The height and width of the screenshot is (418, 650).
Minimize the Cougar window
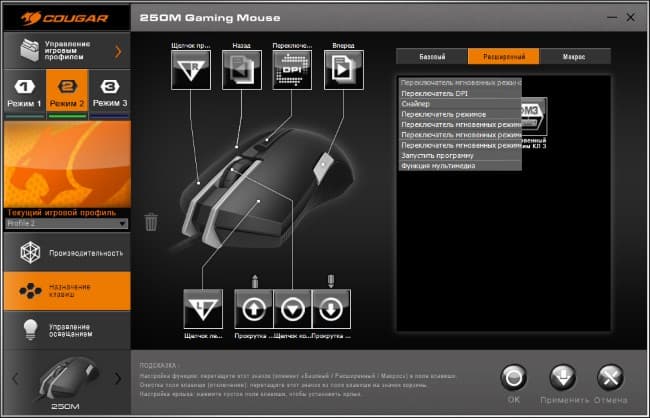pyautogui.click(x=612, y=17)
